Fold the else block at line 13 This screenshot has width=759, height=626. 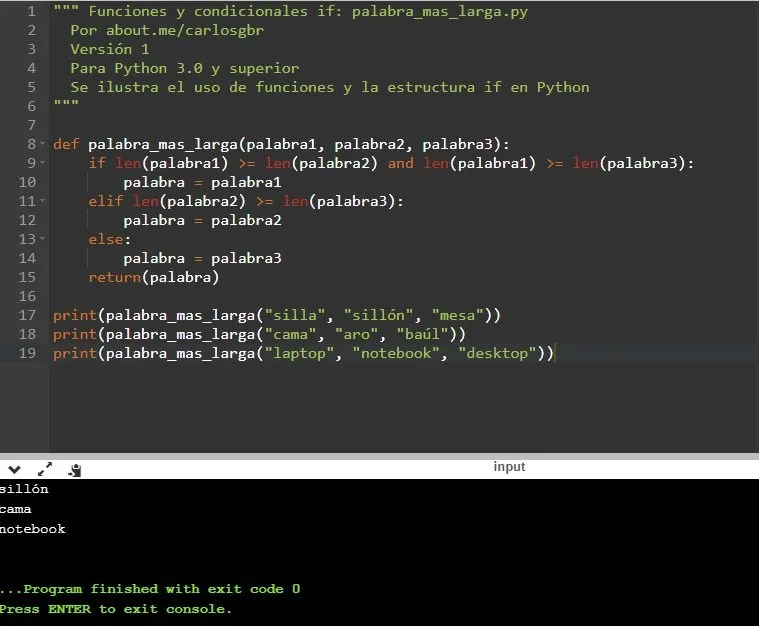click(x=43, y=239)
